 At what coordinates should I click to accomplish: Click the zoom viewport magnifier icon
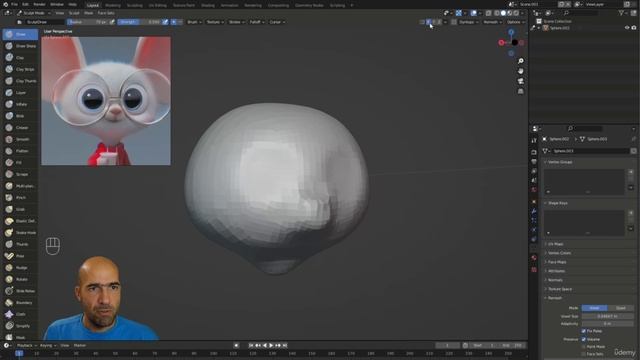coord(520,61)
